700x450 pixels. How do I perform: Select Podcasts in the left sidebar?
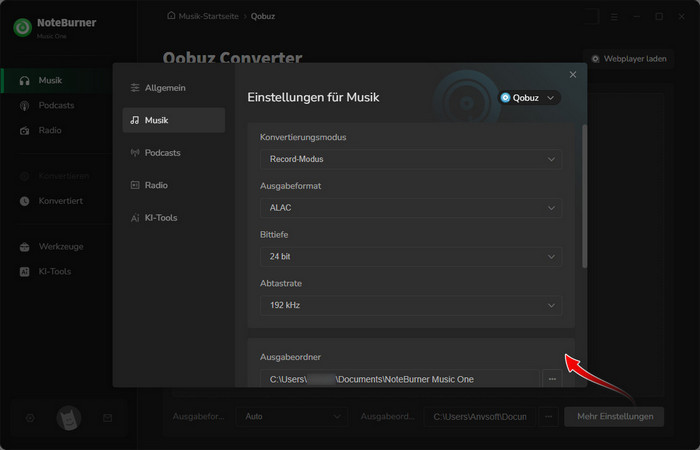[x=56, y=105]
